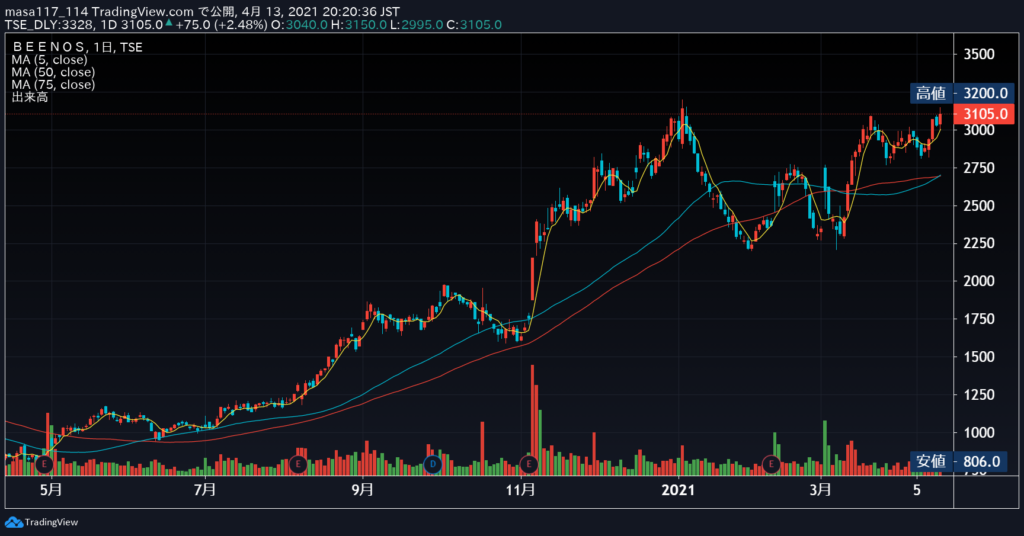Click the C:3105.0 close value
1024x536 pixels.
point(474,25)
